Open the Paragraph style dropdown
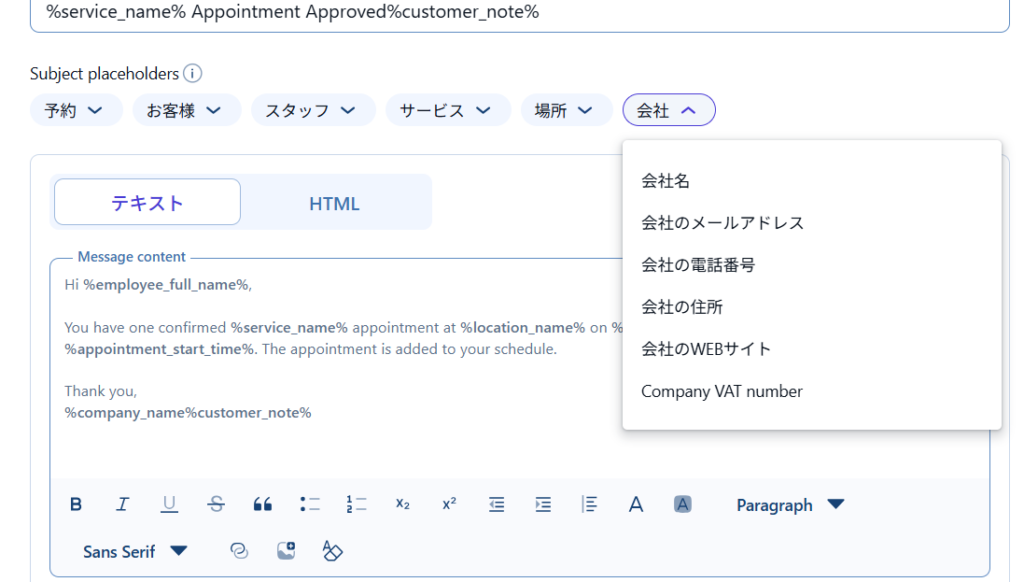The image size is (1024, 582). 790,505
